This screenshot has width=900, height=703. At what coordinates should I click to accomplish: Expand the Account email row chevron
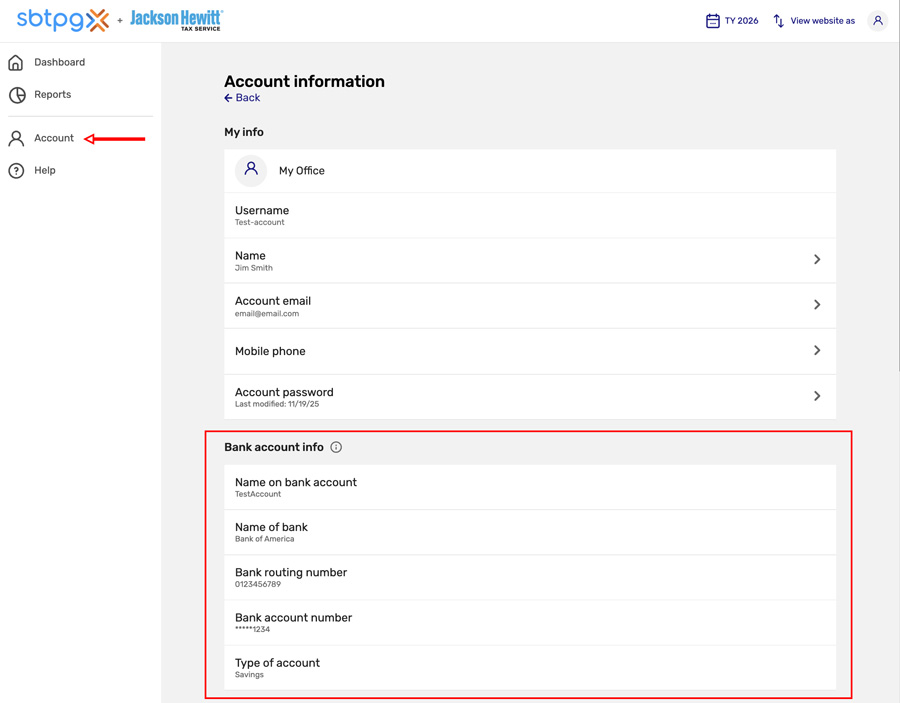[x=817, y=305]
